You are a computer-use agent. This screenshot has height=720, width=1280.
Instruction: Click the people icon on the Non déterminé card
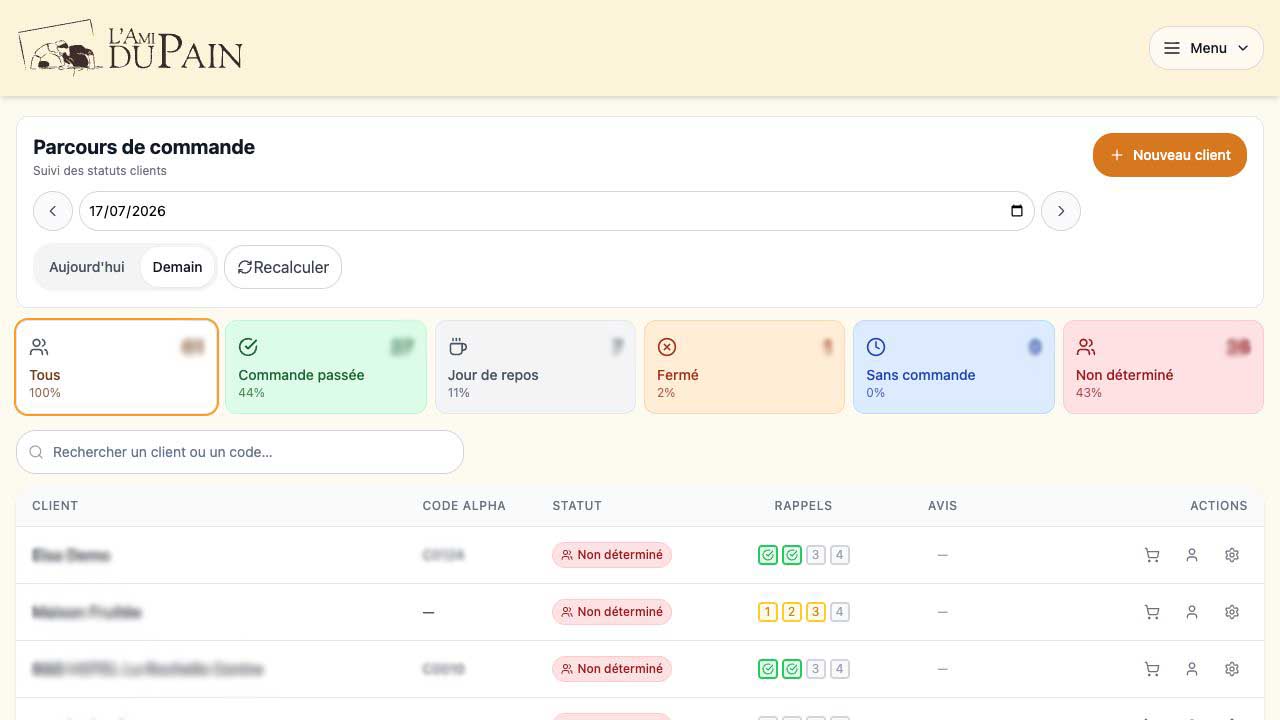click(x=1086, y=347)
